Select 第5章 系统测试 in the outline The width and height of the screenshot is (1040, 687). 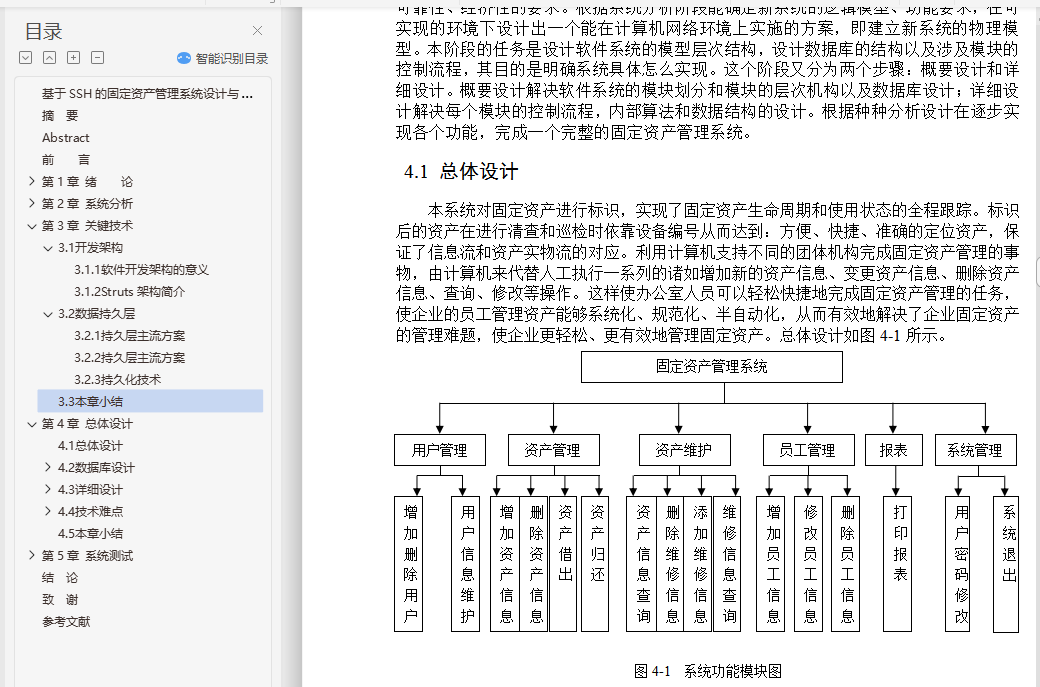pyautogui.click(x=87, y=555)
